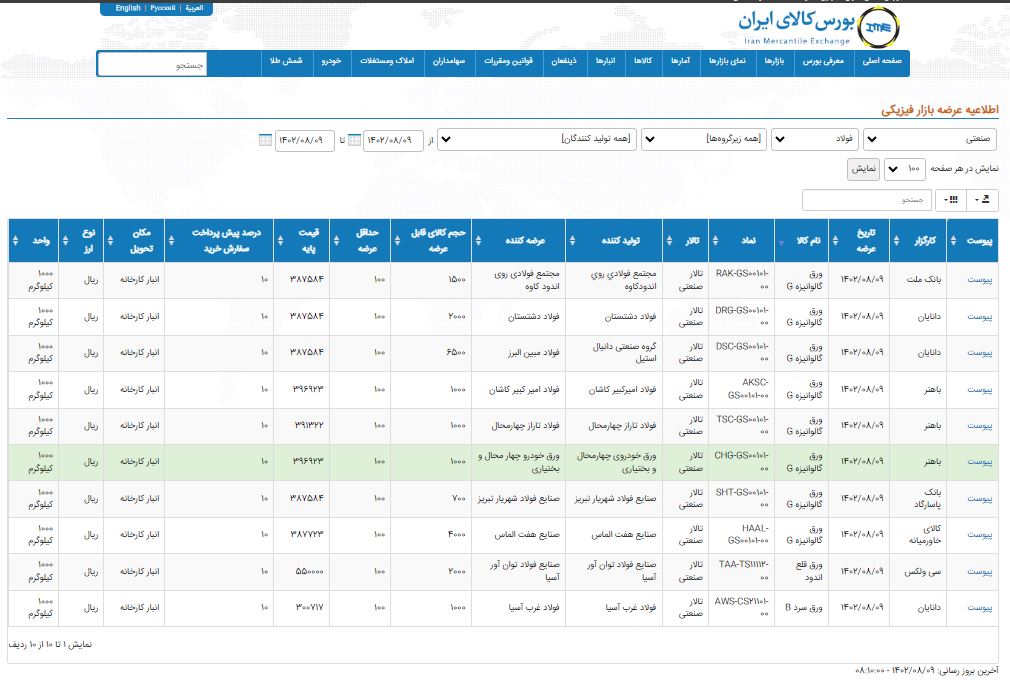Open خودرو menu item
The image size is (1010, 687).
pyautogui.click(x=331, y=61)
